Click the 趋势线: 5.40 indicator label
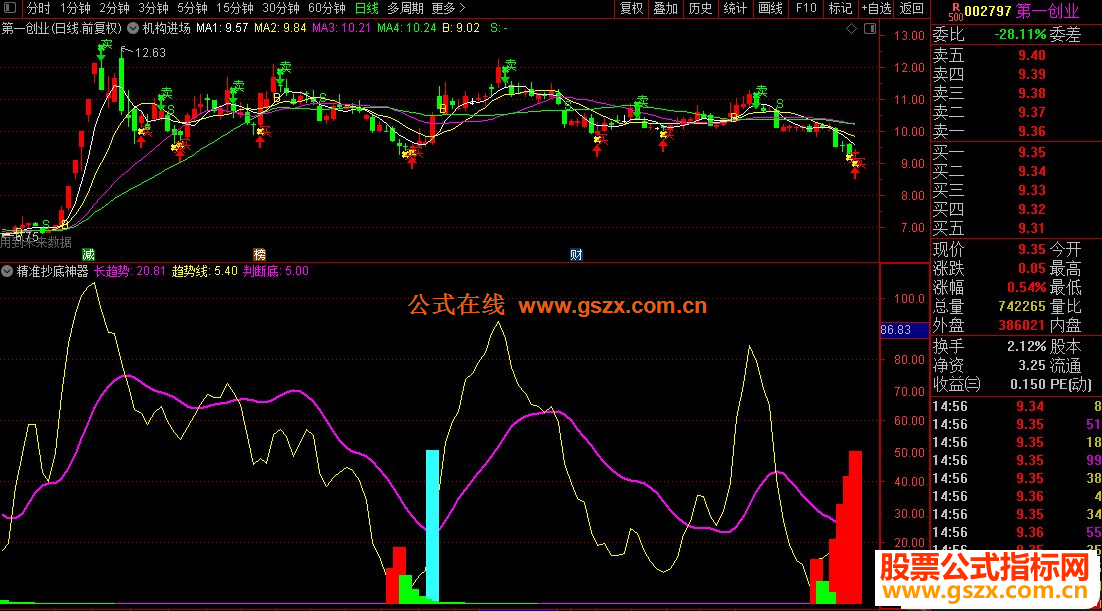The height and width of the screenshot is (611, 1102). pyautogui.click(x=205, y=271)
